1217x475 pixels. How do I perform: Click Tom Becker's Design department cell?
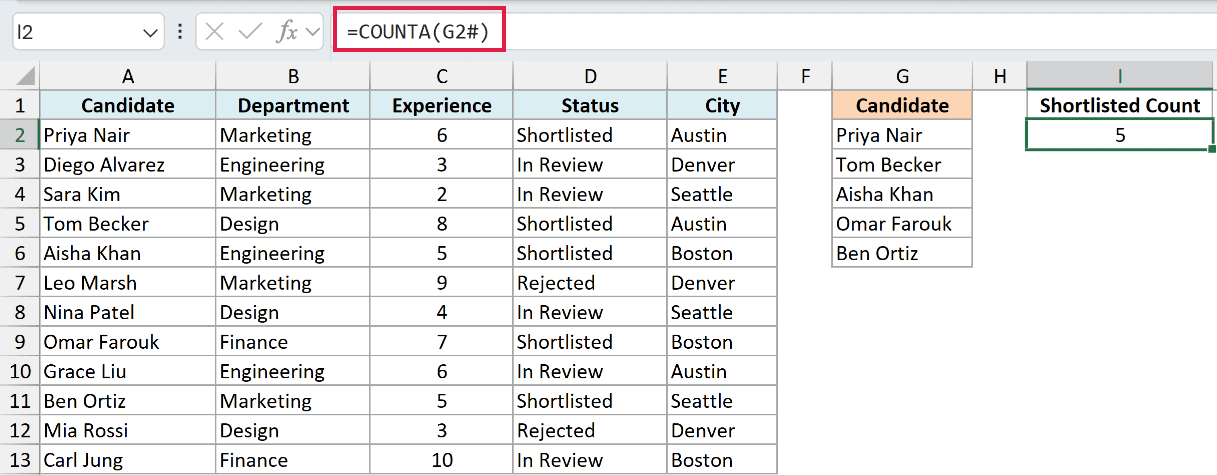click(x=293, y=224)
